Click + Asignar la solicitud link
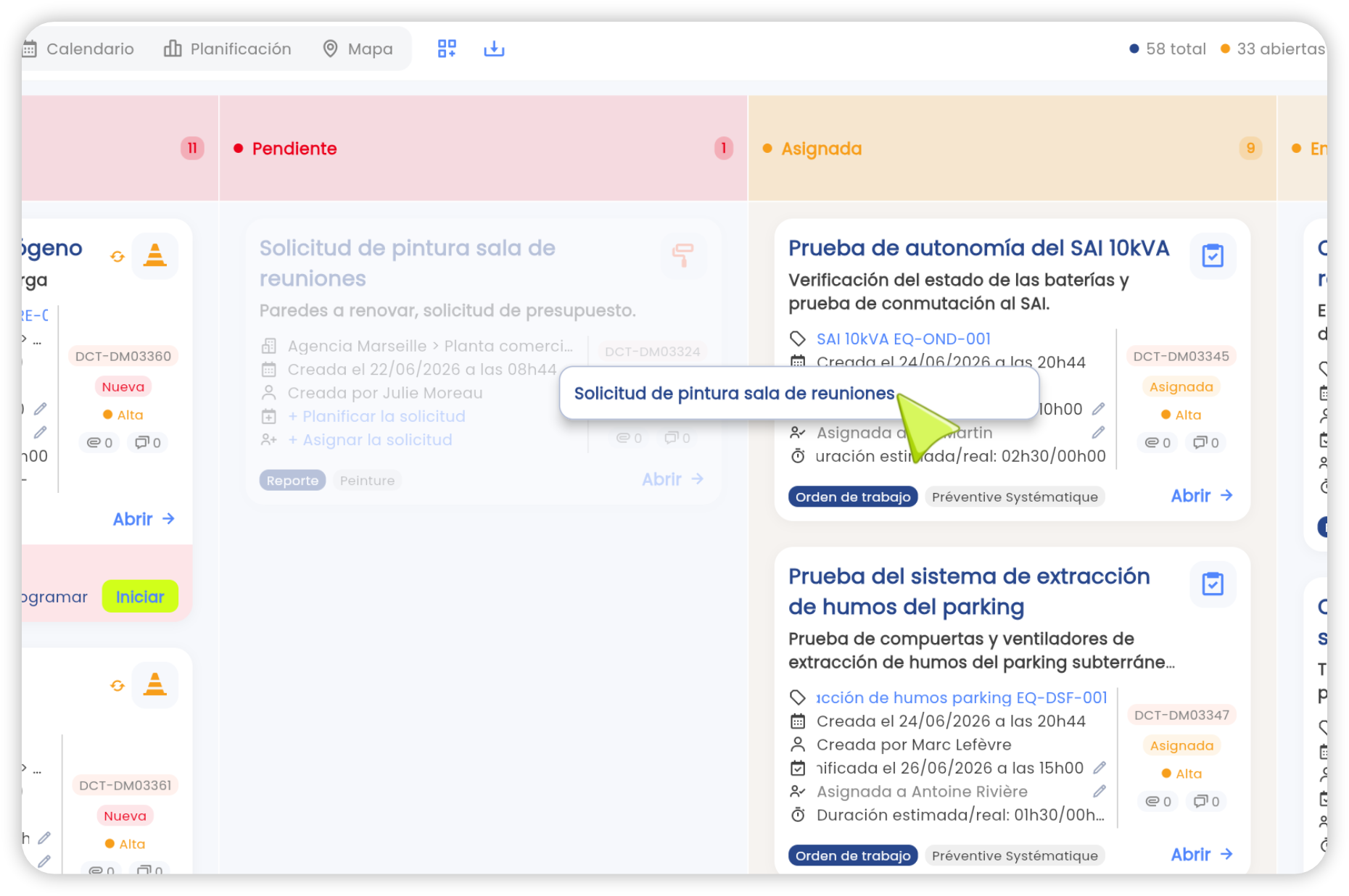The image size is (1349, 896). [370, 439]
